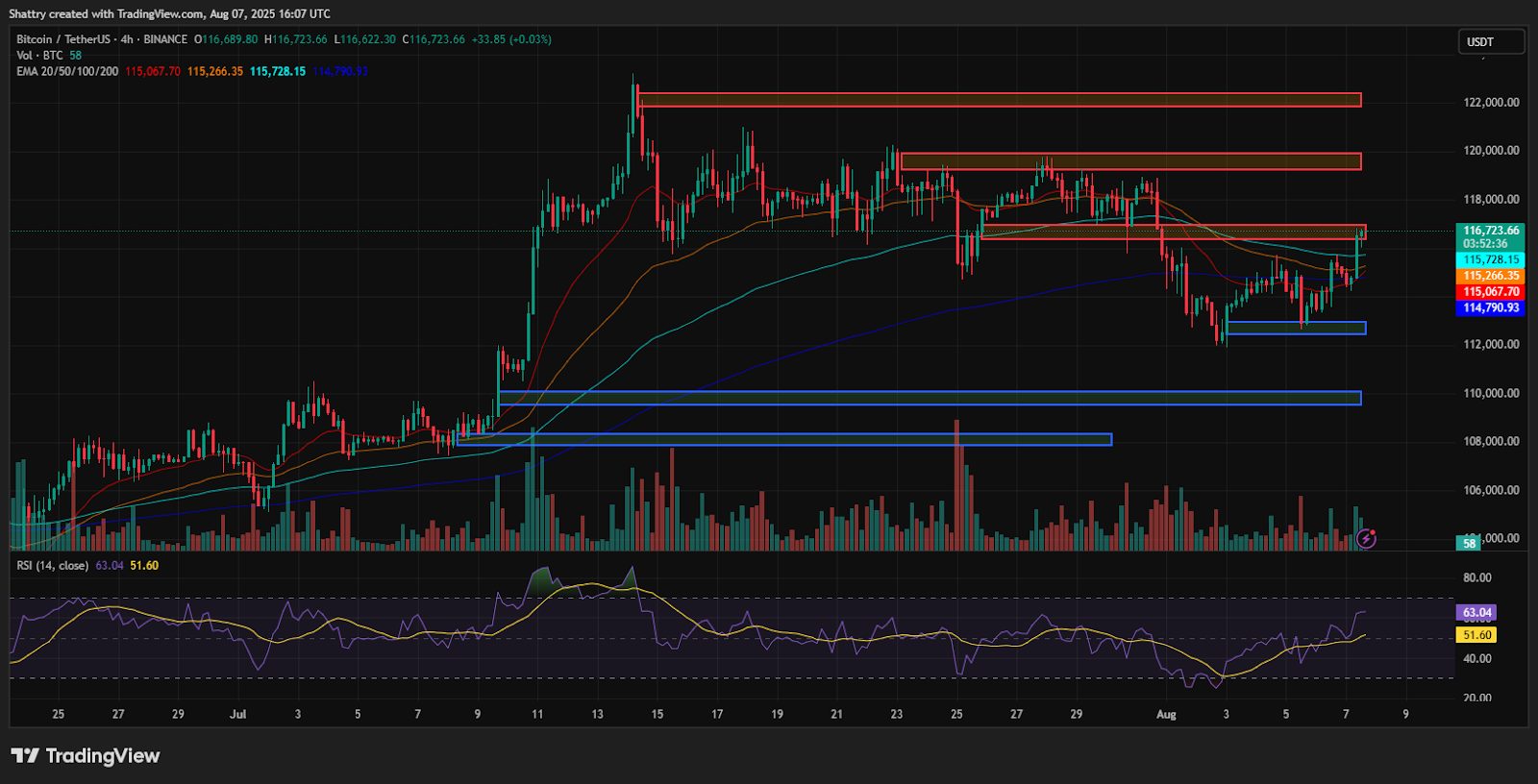
Task: Click the open value O116,689.80
Action: tap(226, 39)
